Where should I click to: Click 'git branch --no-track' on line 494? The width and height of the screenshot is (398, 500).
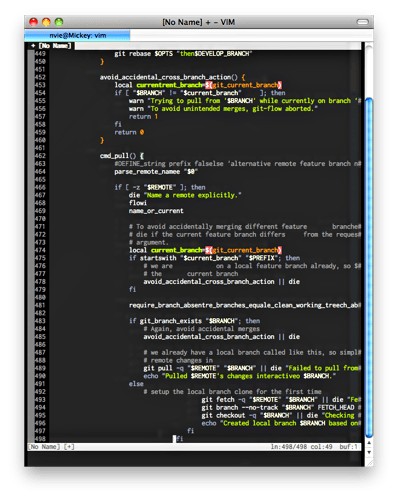coord(240,408)
